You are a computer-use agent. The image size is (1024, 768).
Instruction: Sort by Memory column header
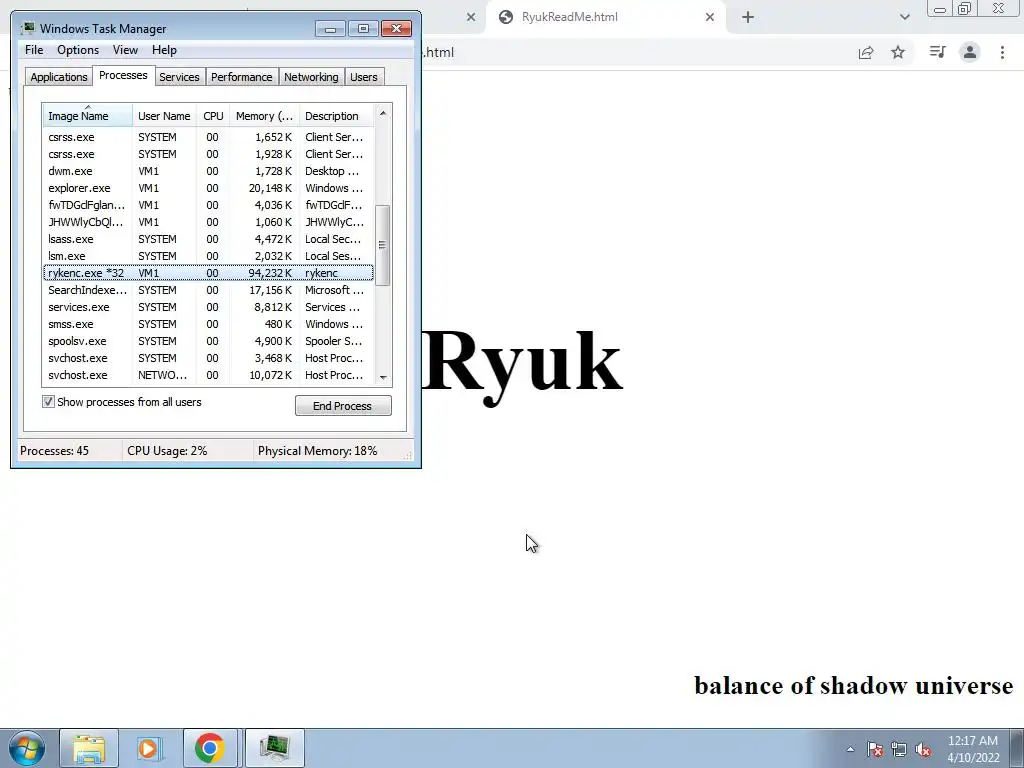coord(264,116)
